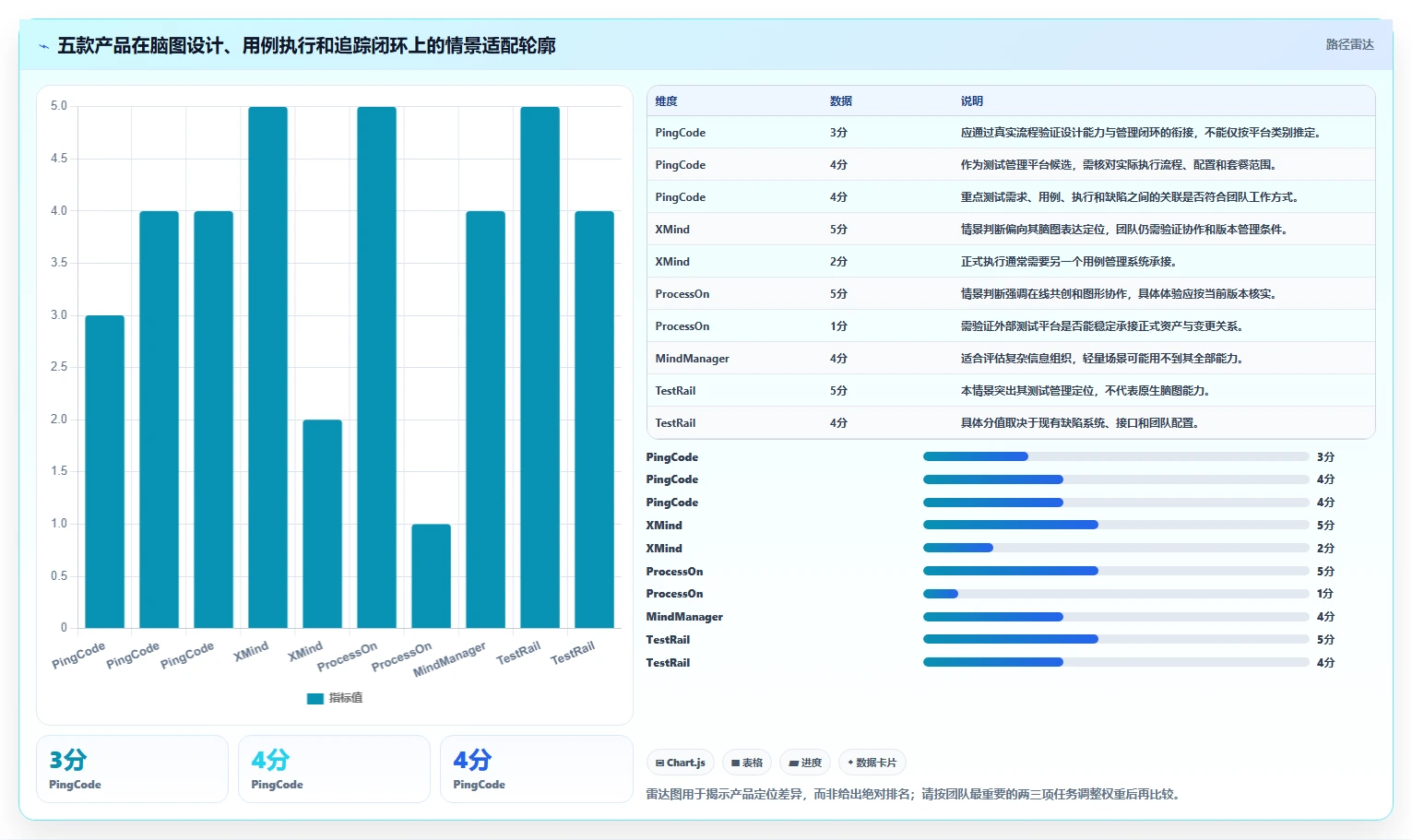The width and height of the screenshot is (1412, 840).
Task: Select the 进度 chip
Action: 805,763
